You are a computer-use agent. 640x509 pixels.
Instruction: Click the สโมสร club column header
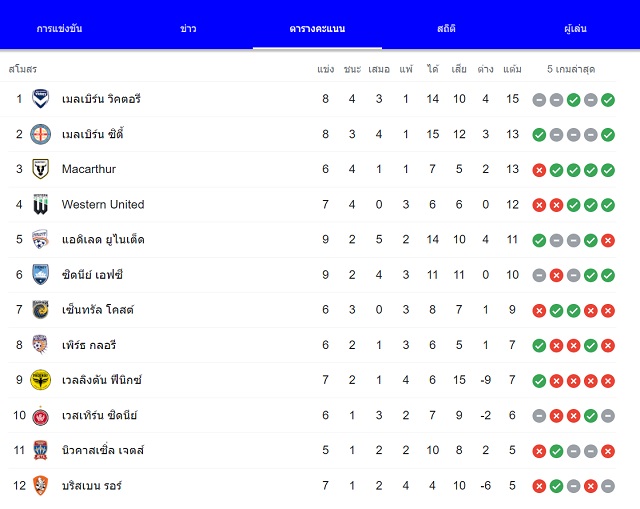point(23,69)
